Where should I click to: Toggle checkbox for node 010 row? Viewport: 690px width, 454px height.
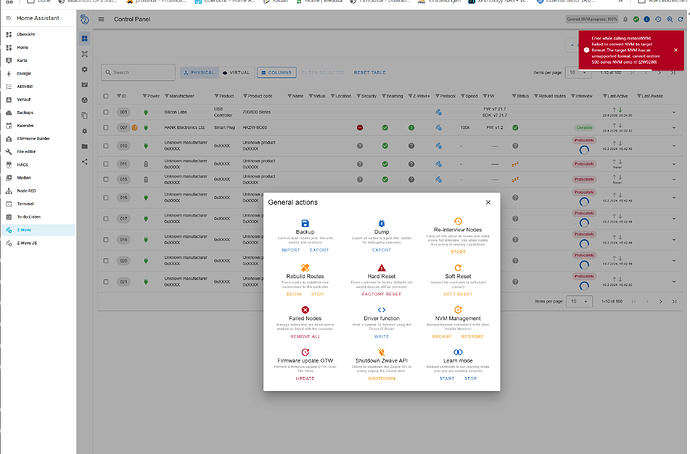(106, 146)
